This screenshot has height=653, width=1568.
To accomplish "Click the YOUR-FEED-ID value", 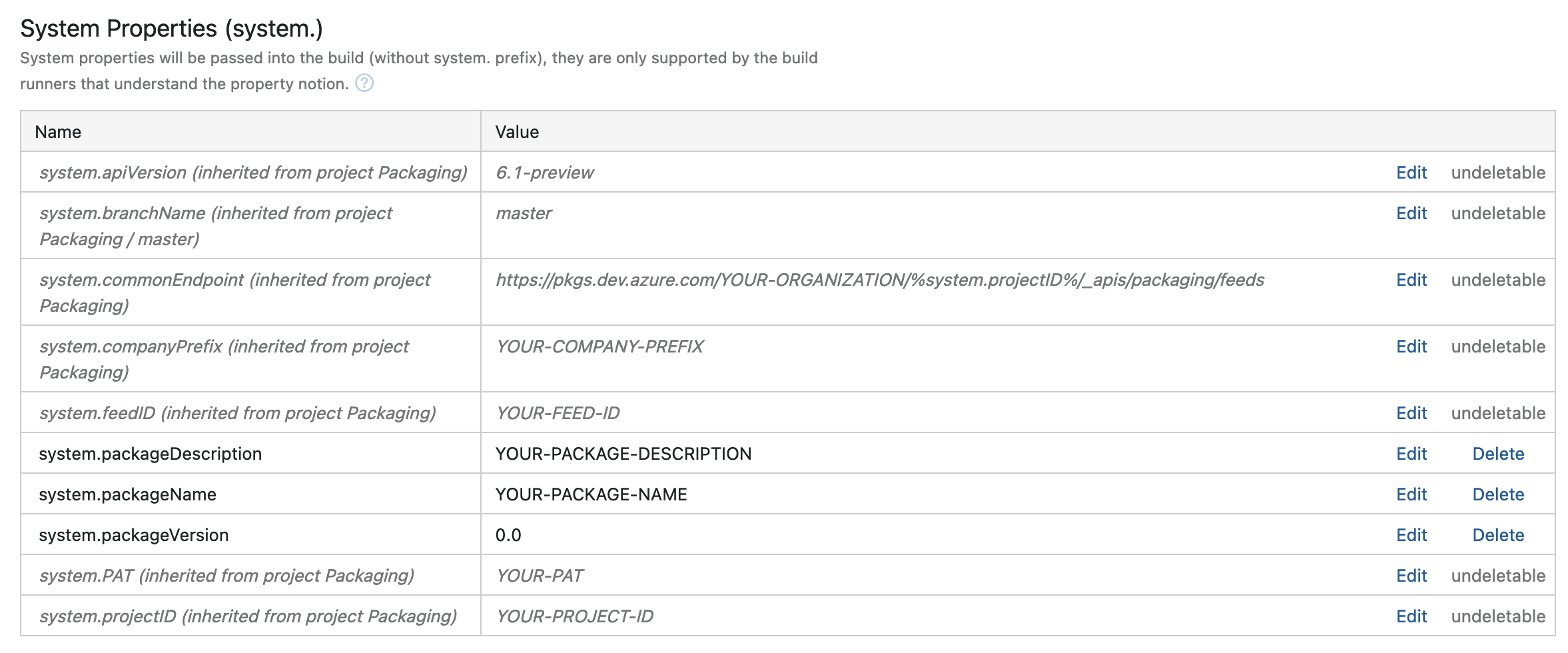I will [558, 413].
